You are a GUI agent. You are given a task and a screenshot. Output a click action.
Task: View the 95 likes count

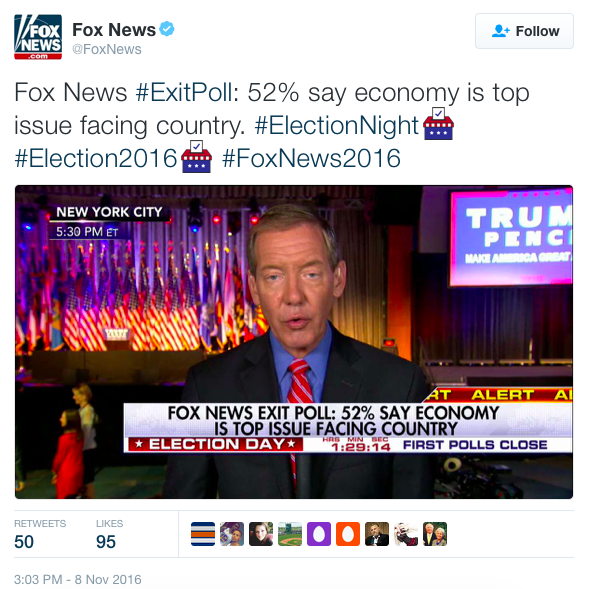click(x=106, y=542)
